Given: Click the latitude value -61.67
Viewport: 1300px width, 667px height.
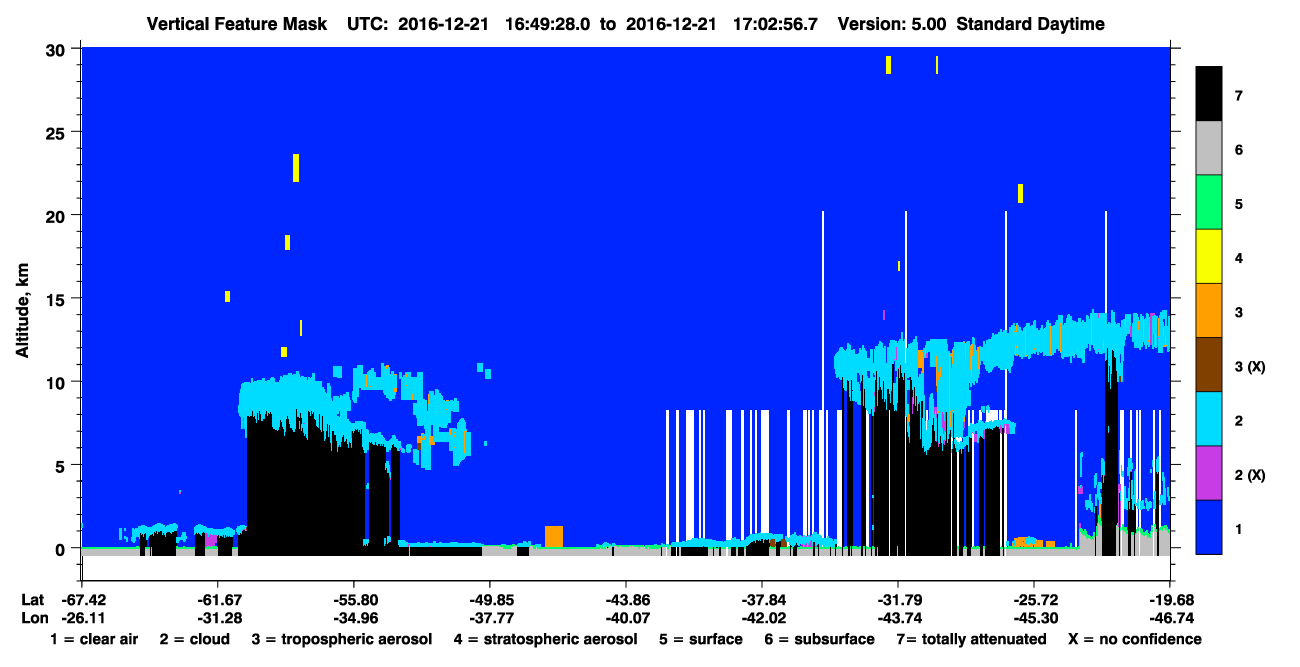Looking at the screenshot, I should tap(218, 600).
